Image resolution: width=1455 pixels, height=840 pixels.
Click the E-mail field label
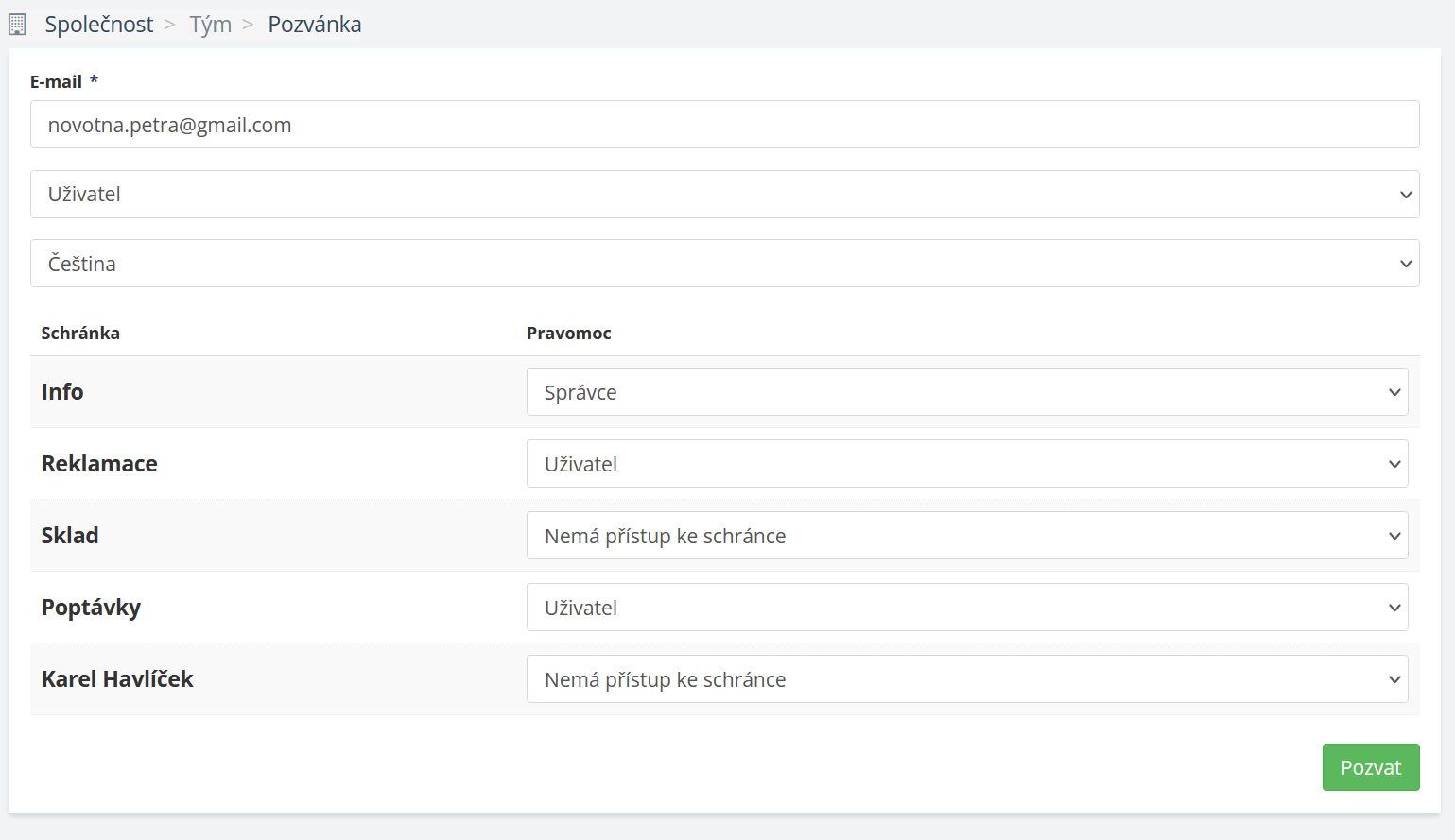pos(57,82)
